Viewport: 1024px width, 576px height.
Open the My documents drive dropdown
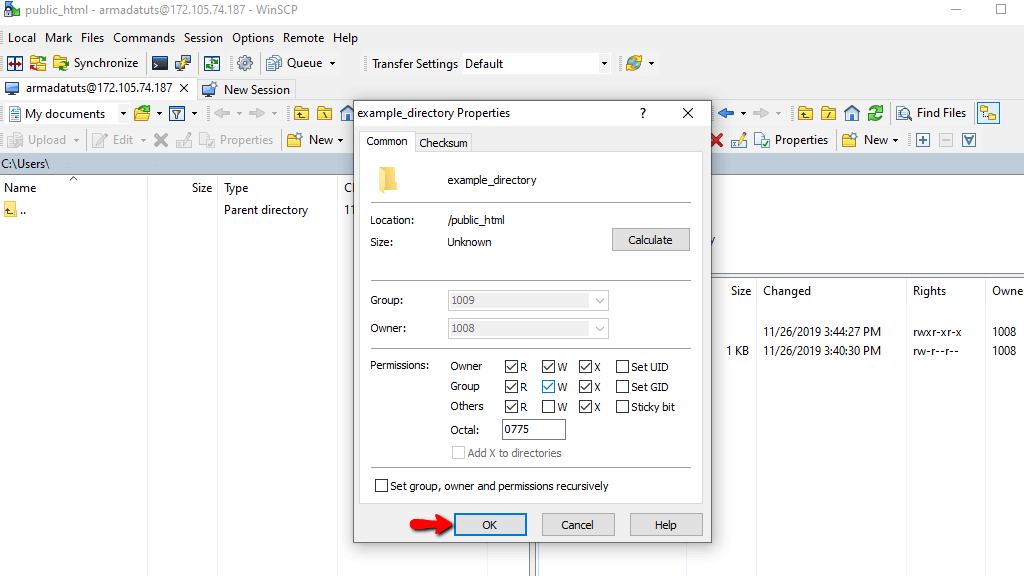[123, 114]
